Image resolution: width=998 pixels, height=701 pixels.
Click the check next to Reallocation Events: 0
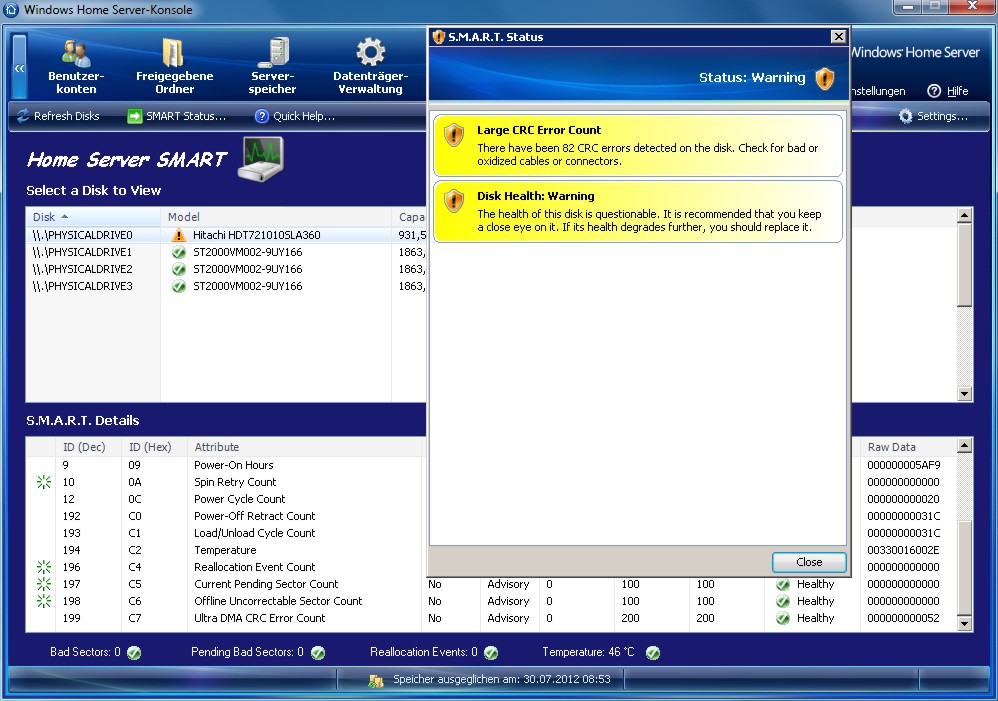click(491, 653)
